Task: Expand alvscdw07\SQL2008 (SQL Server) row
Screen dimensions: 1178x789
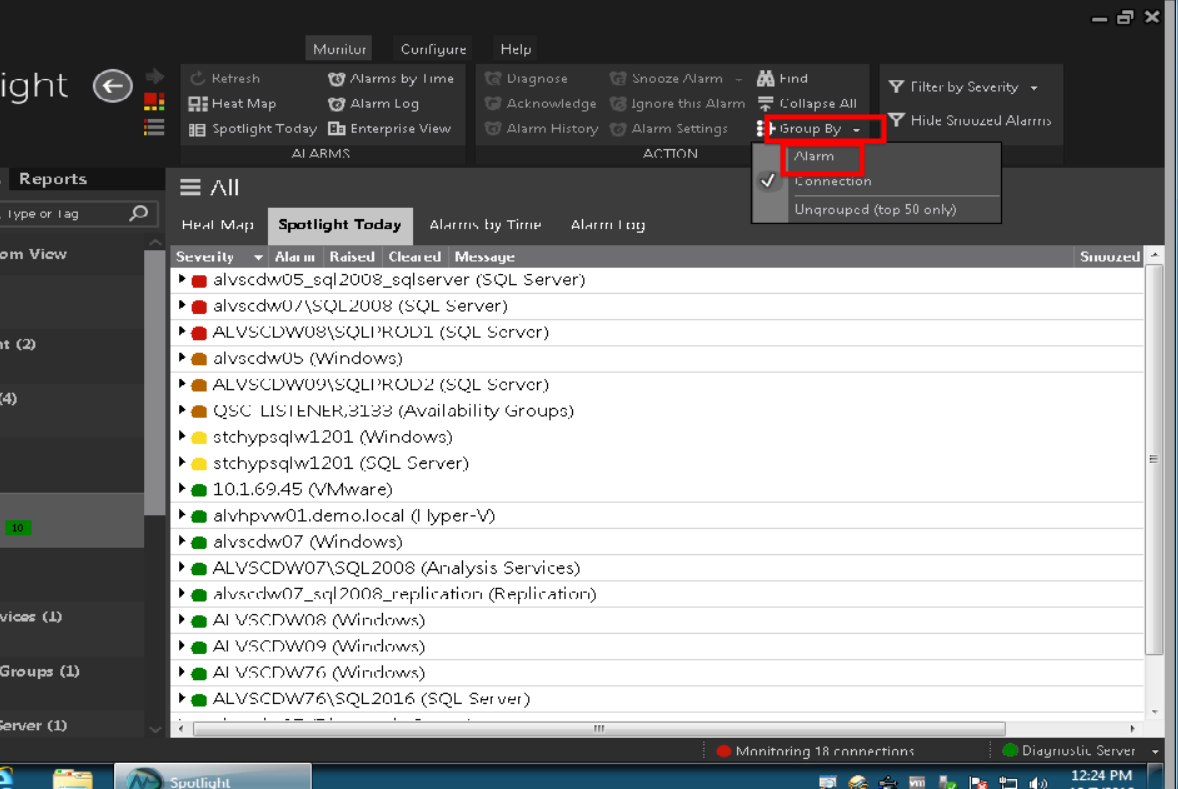Action: pyautogui.click(x=182, y=305)
